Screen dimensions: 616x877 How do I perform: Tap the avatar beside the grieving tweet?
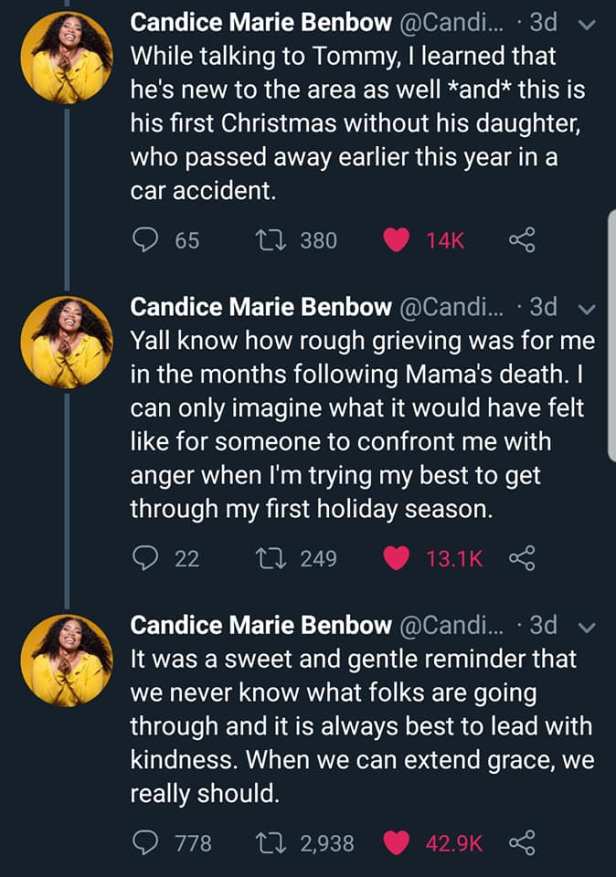(66, 342)
